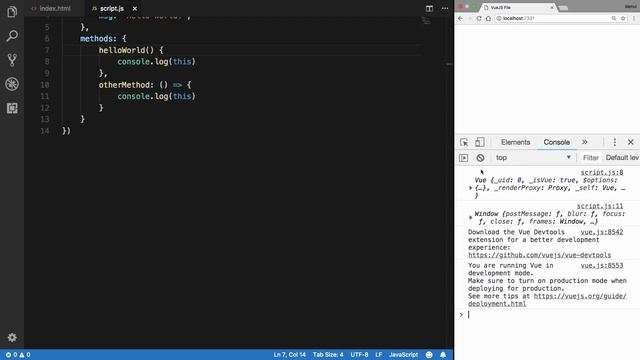Open Source Control view in activity bar
Viewport: 640px width, 360px height.
tap(12, 60)
